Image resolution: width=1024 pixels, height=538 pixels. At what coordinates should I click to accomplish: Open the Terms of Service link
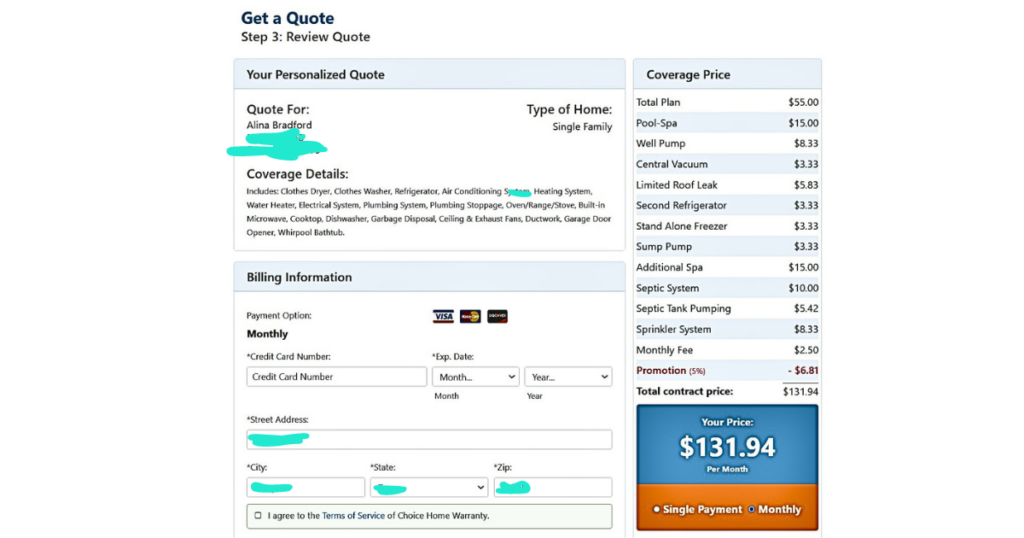(x=354, y=516)
